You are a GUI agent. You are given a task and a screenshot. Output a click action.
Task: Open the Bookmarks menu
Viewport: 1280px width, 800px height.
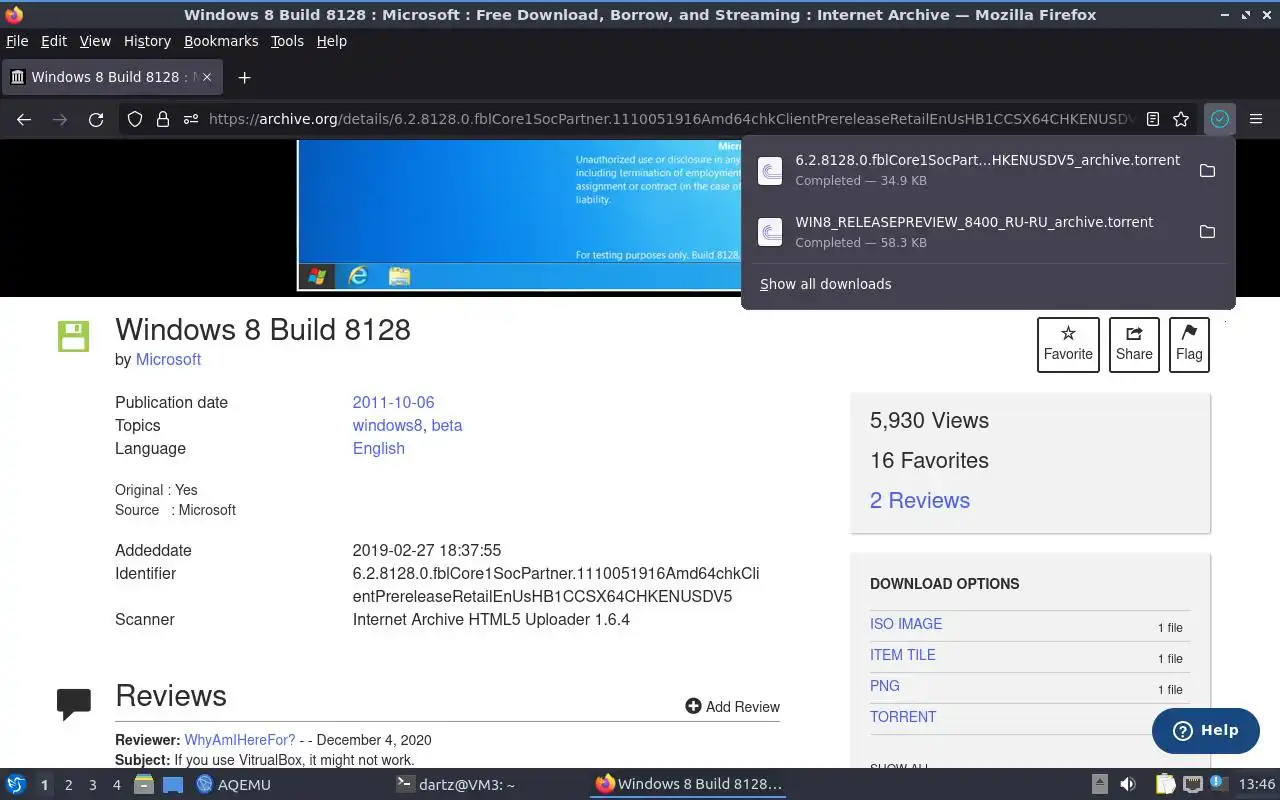(x=221, y=41)
